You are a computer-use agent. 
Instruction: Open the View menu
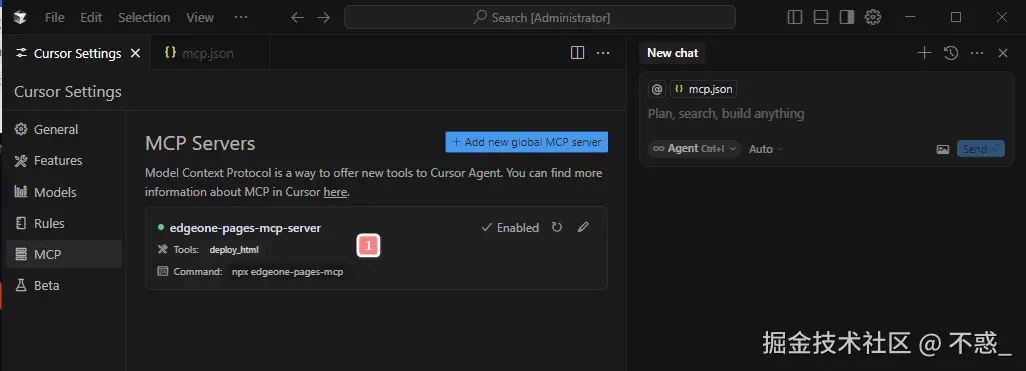[x=200, y=18]
